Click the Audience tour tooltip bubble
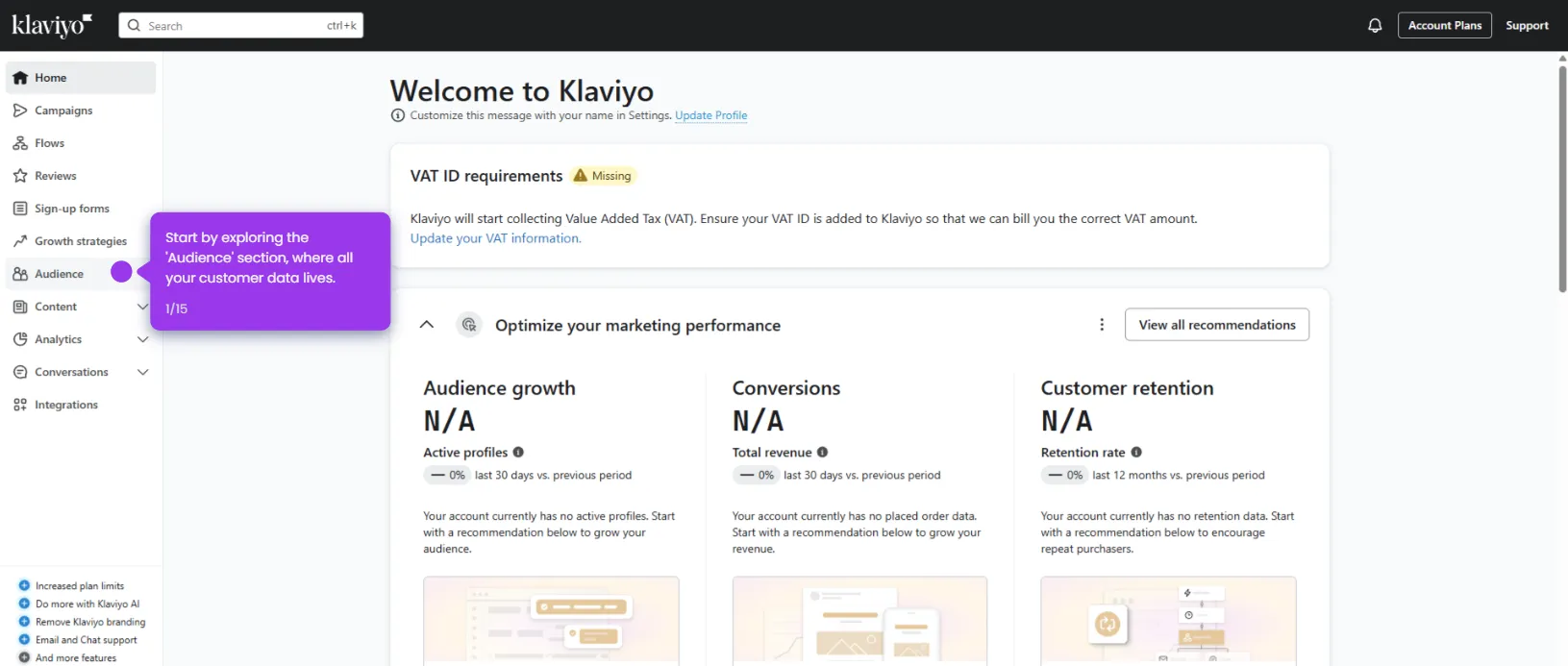The height and width of the screenshot is (666, 1568). (270, 272)
